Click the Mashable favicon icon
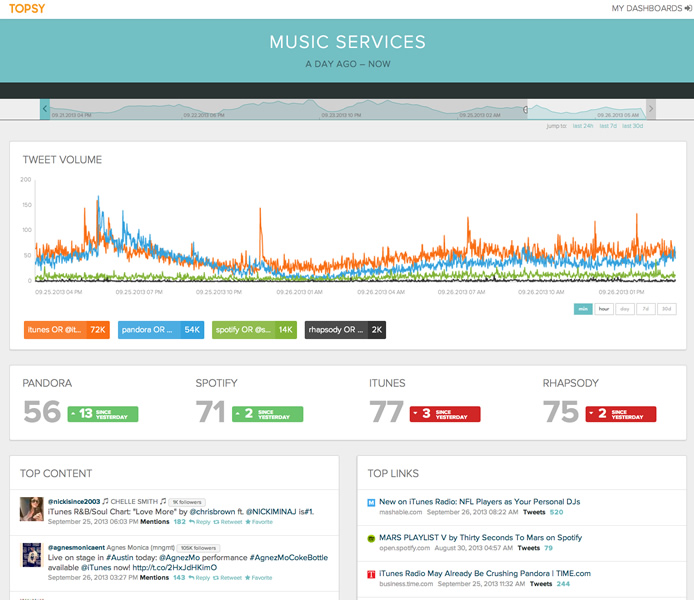This screenshot has height=600, width=694. pyautogui.click(x=371, y=503)
